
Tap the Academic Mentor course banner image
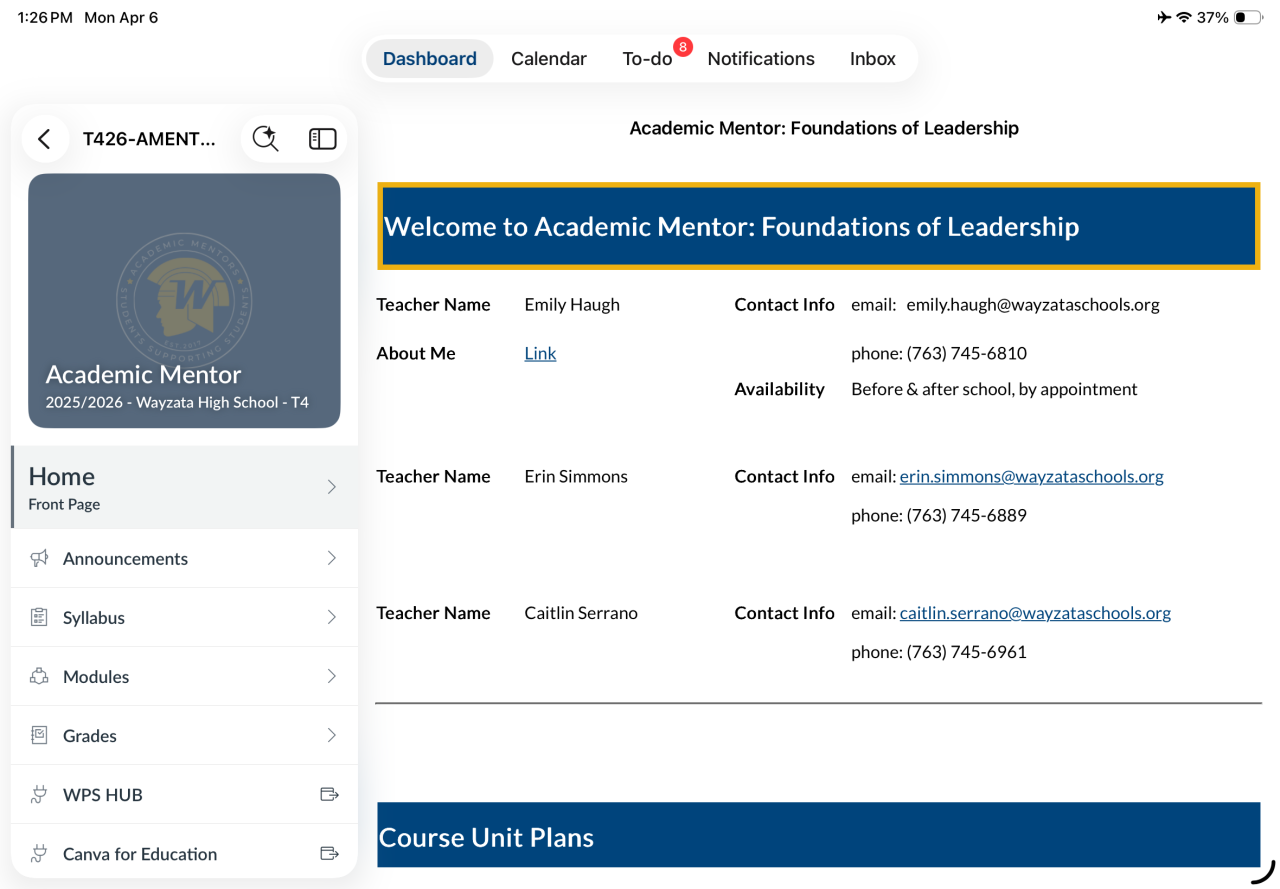pos(184,300)
